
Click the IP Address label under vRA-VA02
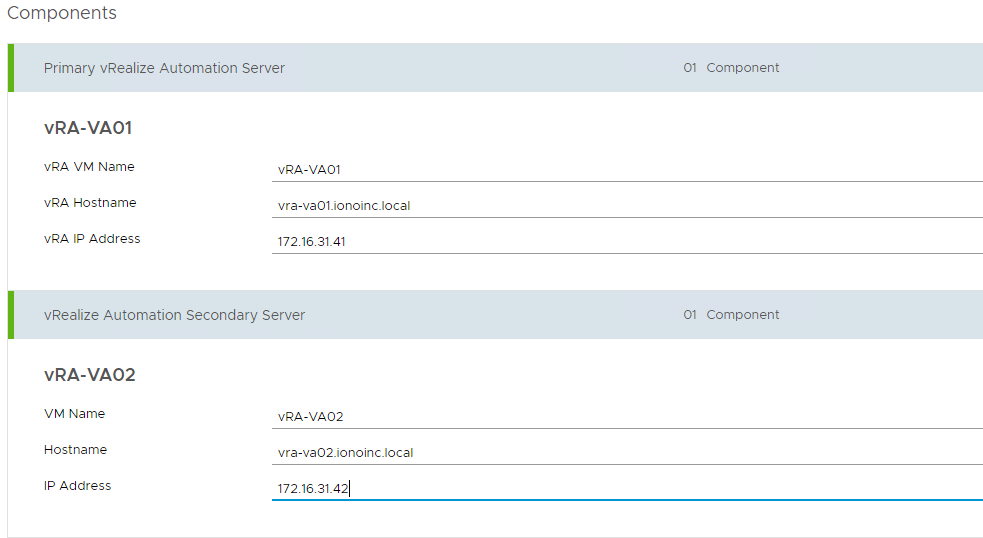[x=77, y=486]
